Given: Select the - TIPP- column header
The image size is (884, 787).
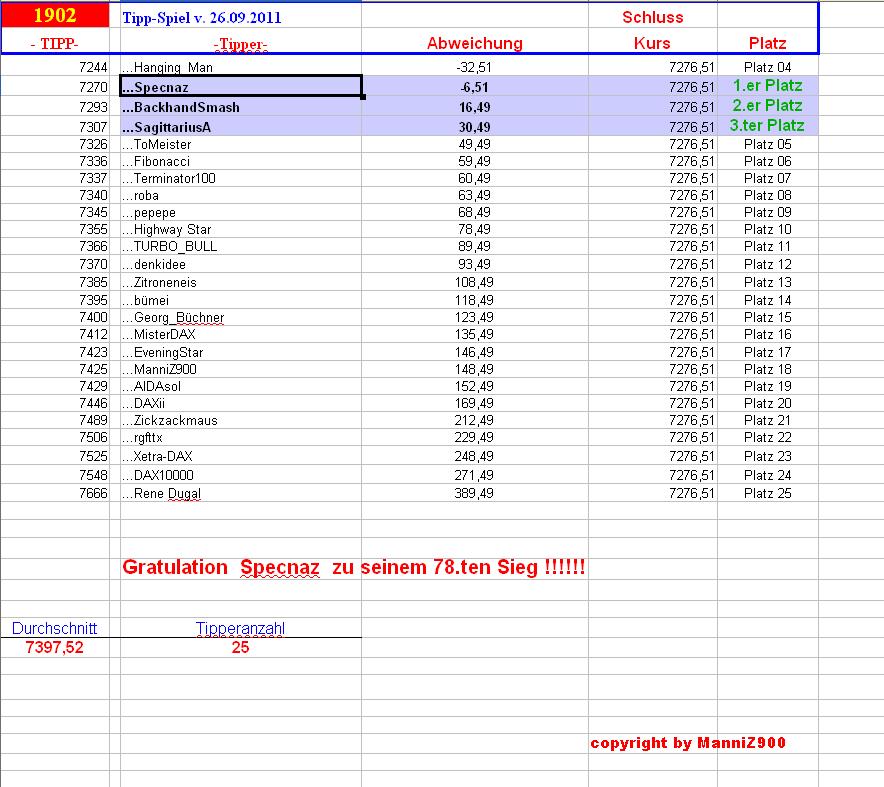Looking at the screenshot, I should click(55, 43).
